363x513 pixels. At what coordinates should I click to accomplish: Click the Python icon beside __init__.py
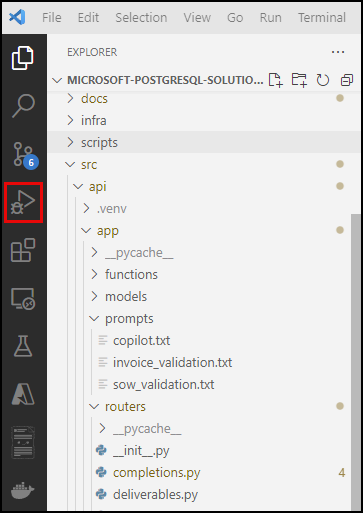coord(101,450)
